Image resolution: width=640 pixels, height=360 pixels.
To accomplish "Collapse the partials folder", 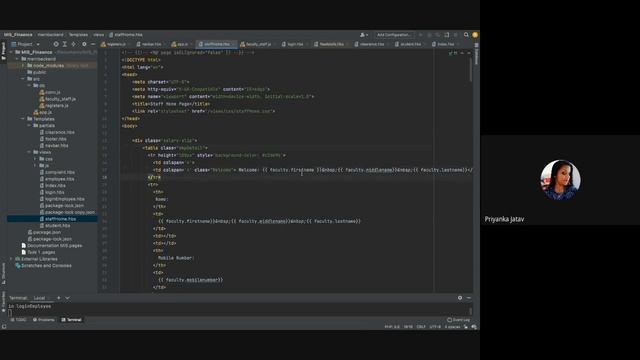I will pos(29,126).
